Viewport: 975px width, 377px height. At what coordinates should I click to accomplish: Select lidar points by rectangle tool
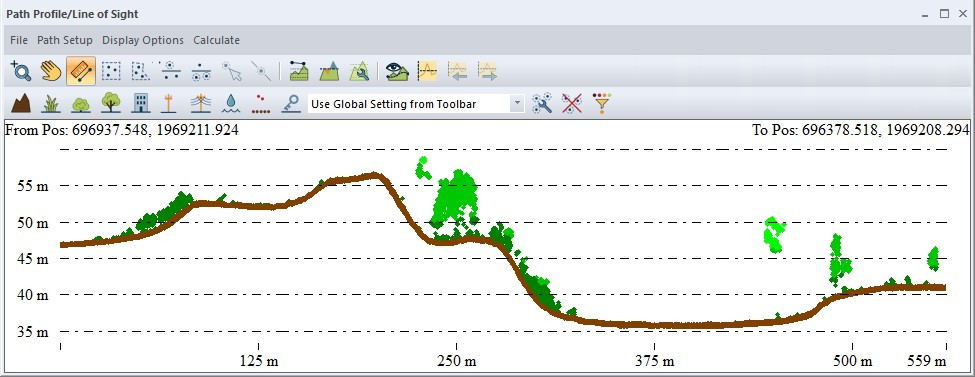coord(111,71)
